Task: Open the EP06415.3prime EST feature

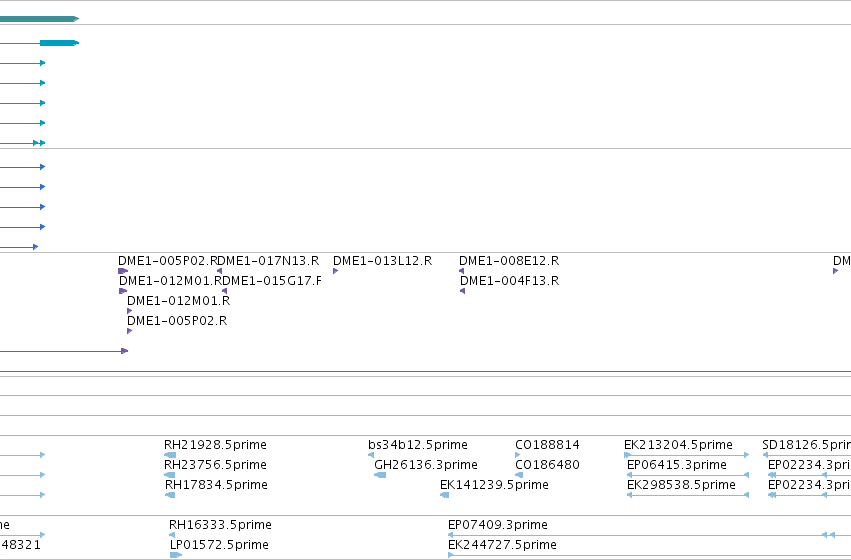Action: tap(677, 465)
